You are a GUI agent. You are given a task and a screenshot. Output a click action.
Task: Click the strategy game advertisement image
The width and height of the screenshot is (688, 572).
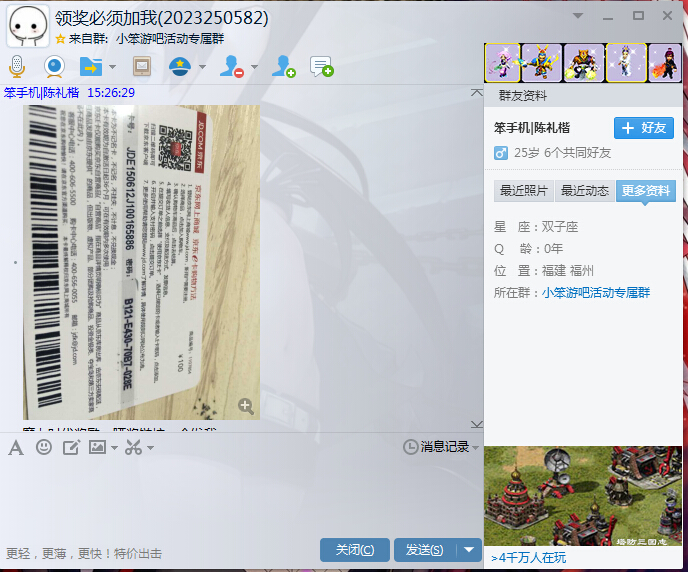click(583, 496)
